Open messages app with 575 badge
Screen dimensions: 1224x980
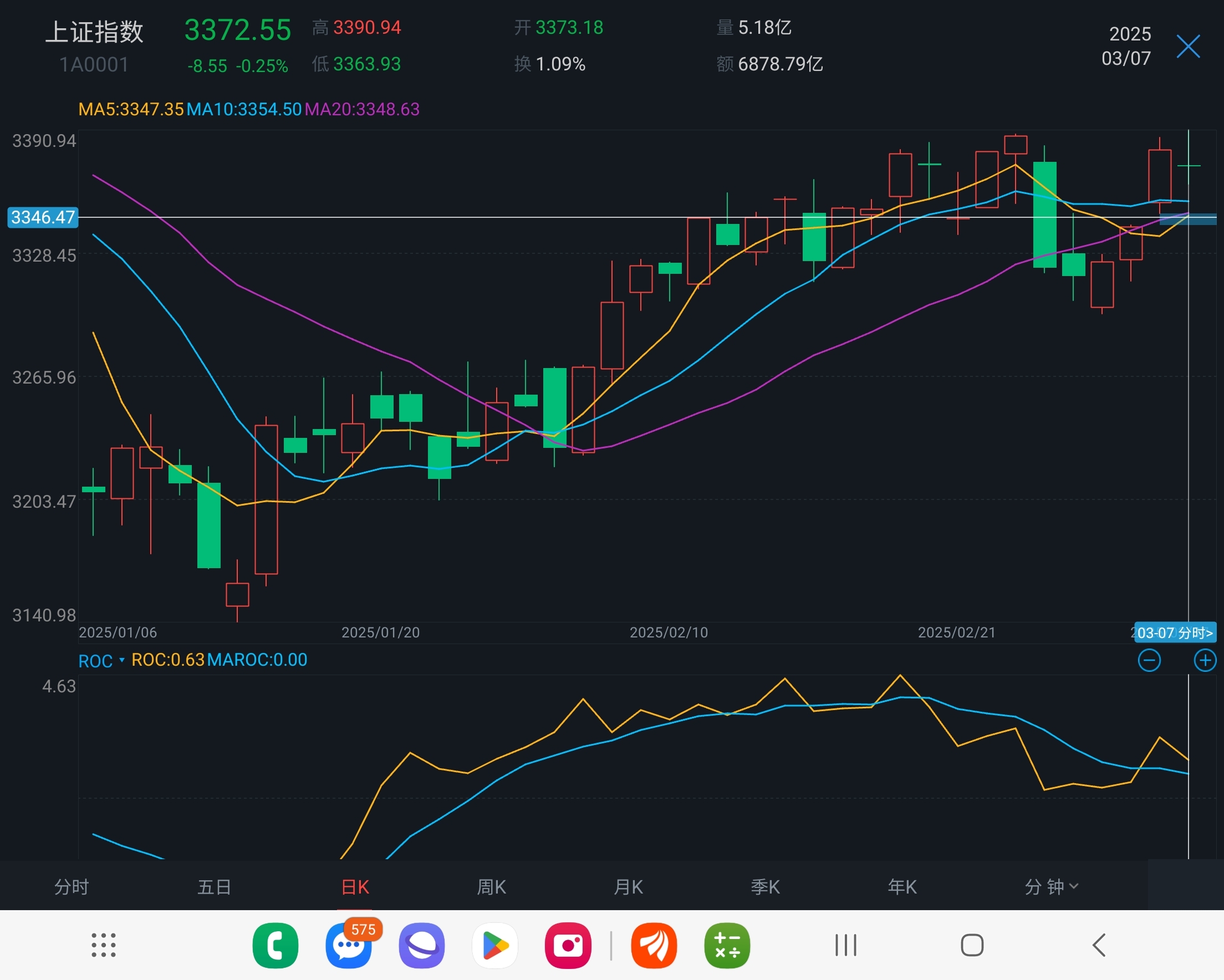click(349, 946)
